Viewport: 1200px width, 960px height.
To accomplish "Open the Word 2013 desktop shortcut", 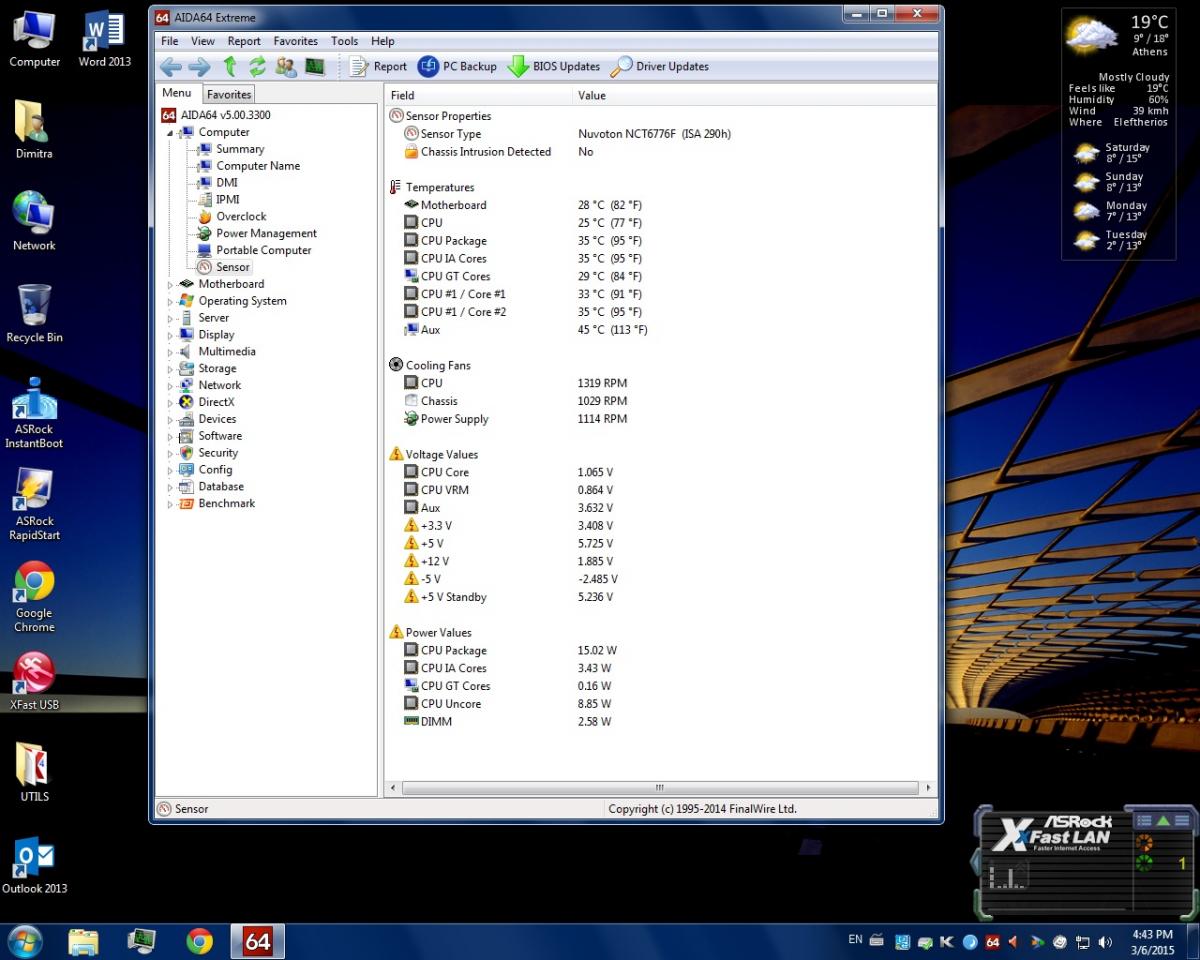I will coord(105,40).
